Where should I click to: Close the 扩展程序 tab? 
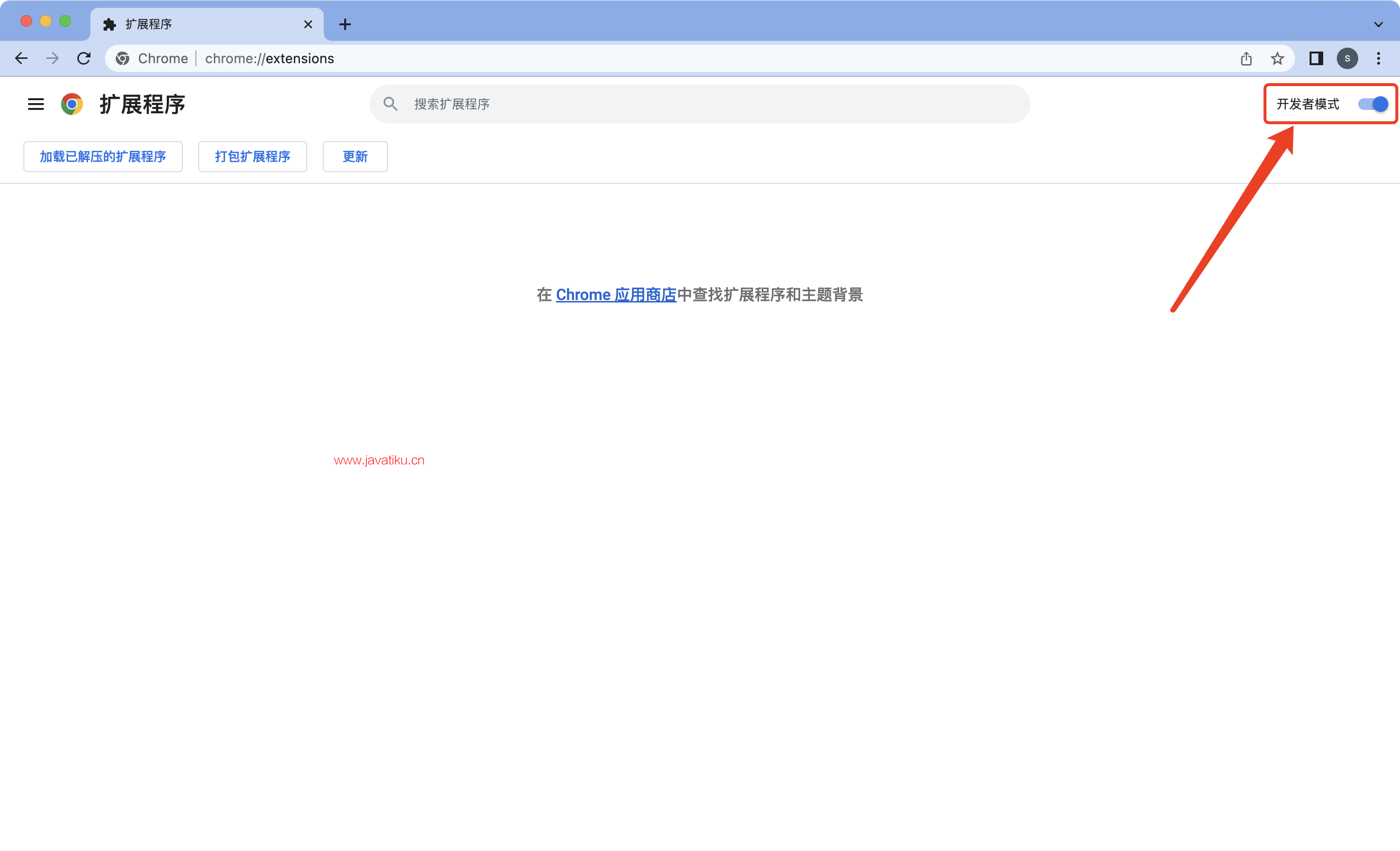[308, 24]
